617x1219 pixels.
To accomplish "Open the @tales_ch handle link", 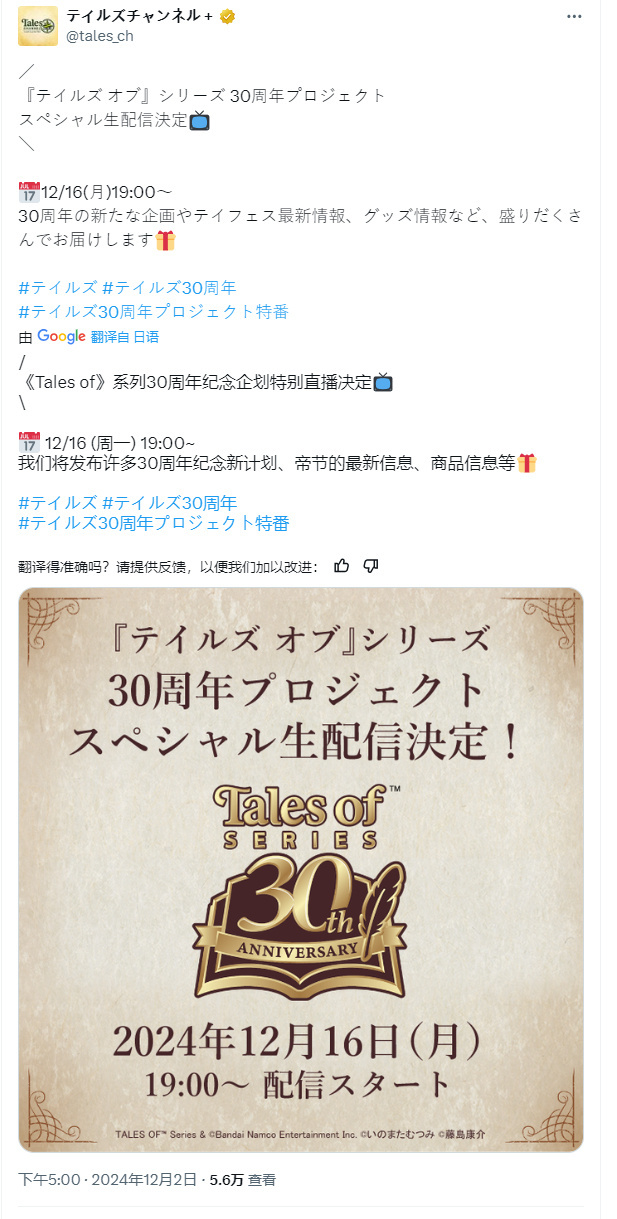I will [x=99, y=37].
